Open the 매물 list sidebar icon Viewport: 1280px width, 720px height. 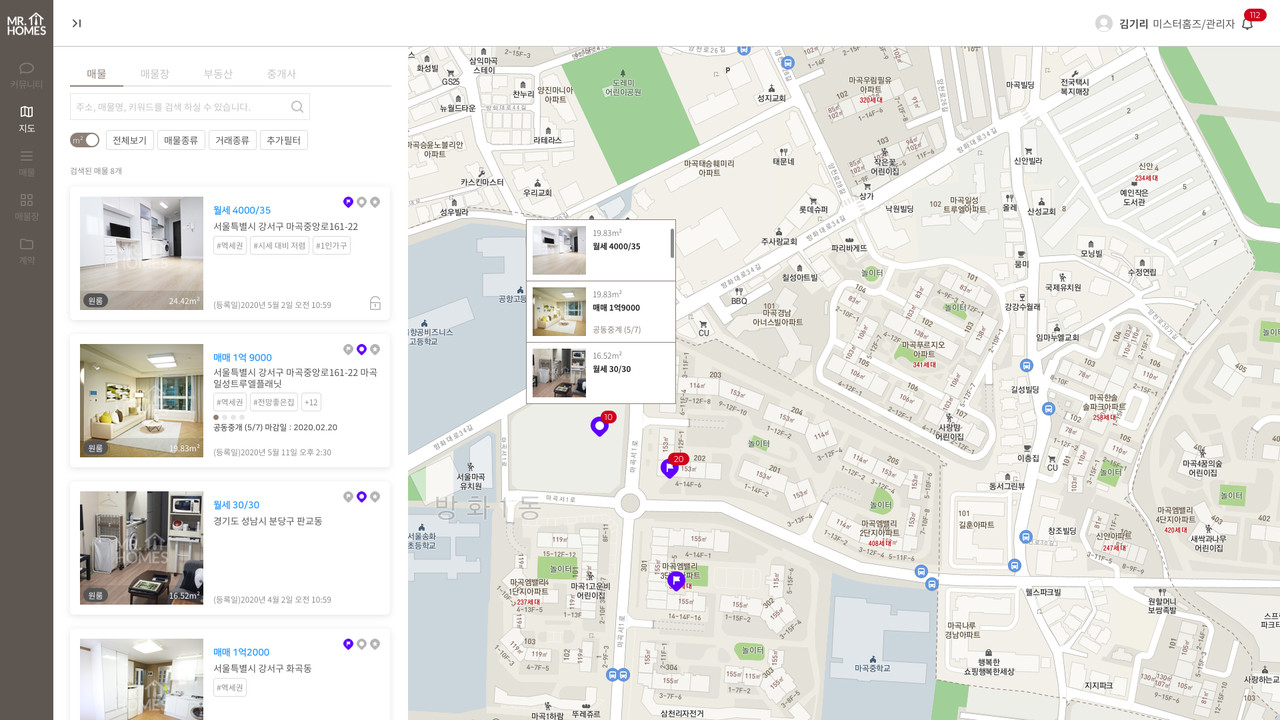pos(26,163)
